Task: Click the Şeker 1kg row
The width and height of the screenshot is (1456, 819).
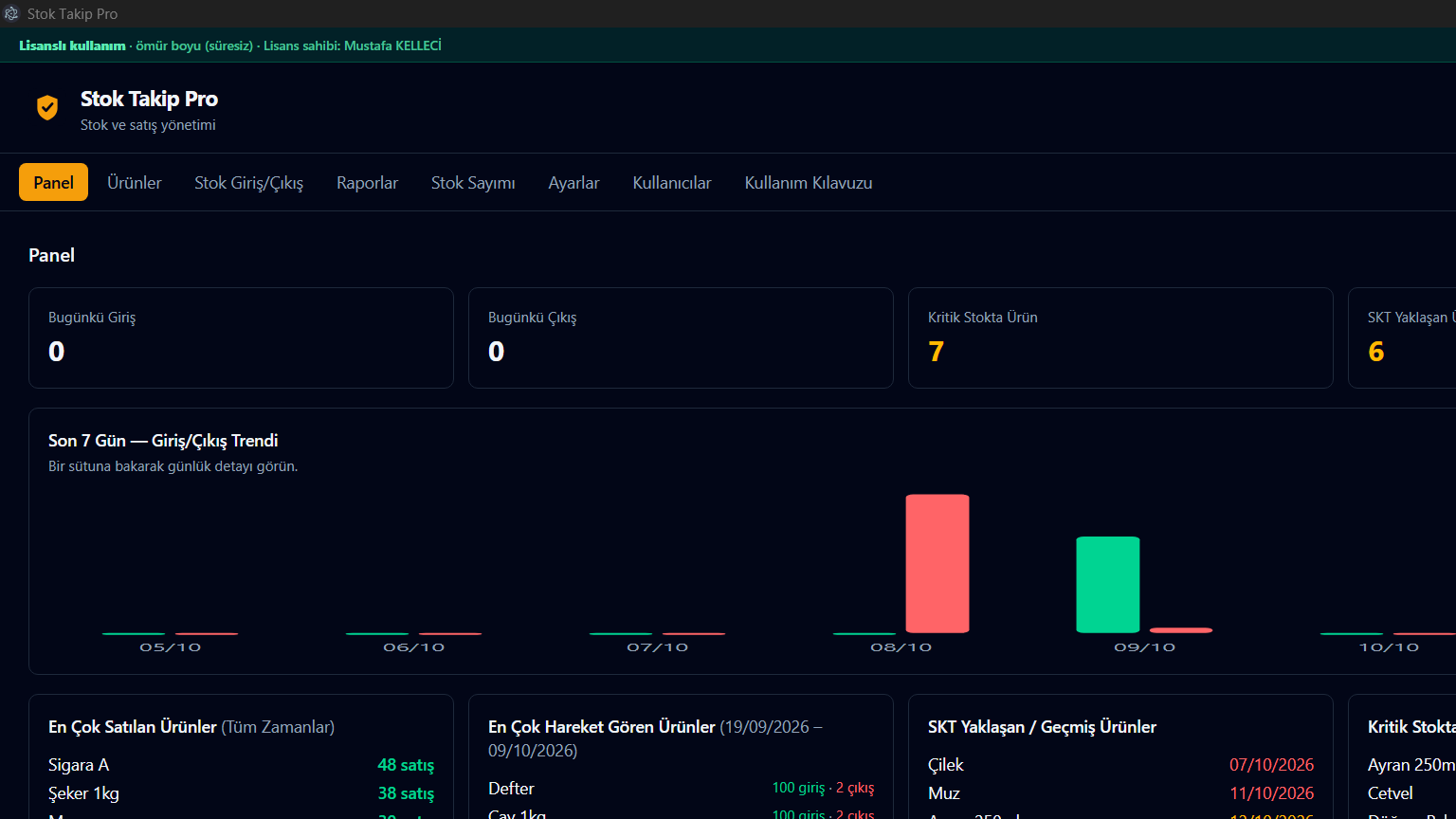Action: pos(241,793)
